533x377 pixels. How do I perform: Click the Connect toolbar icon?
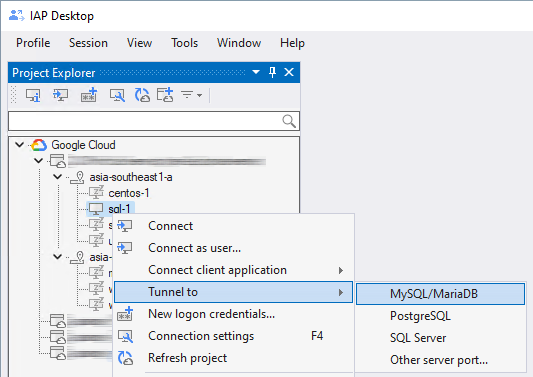click(x=61, y=95)
